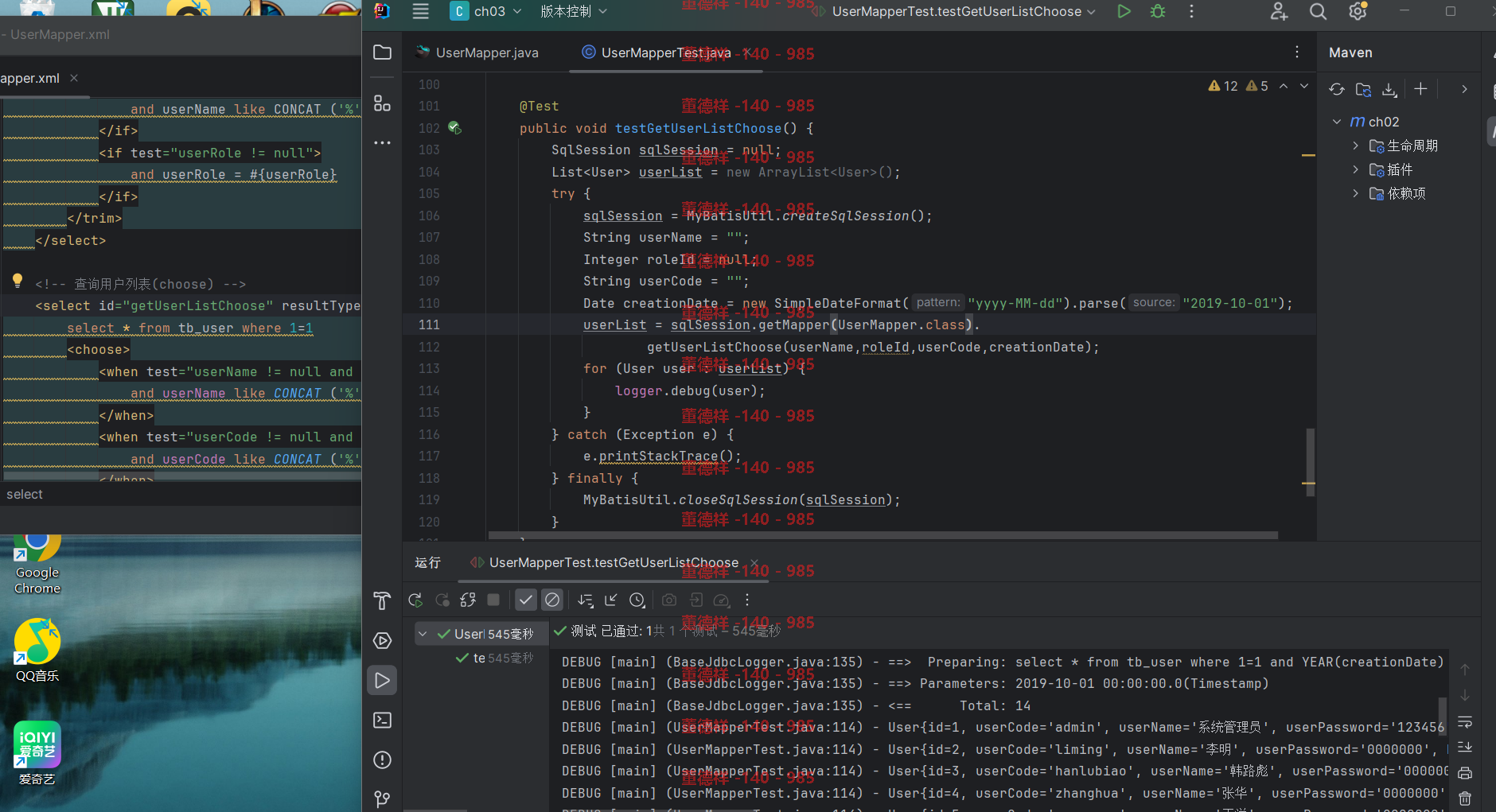Run the current test configuration
Viewport: 1496px width, 812px height.
coord(1124,11)
